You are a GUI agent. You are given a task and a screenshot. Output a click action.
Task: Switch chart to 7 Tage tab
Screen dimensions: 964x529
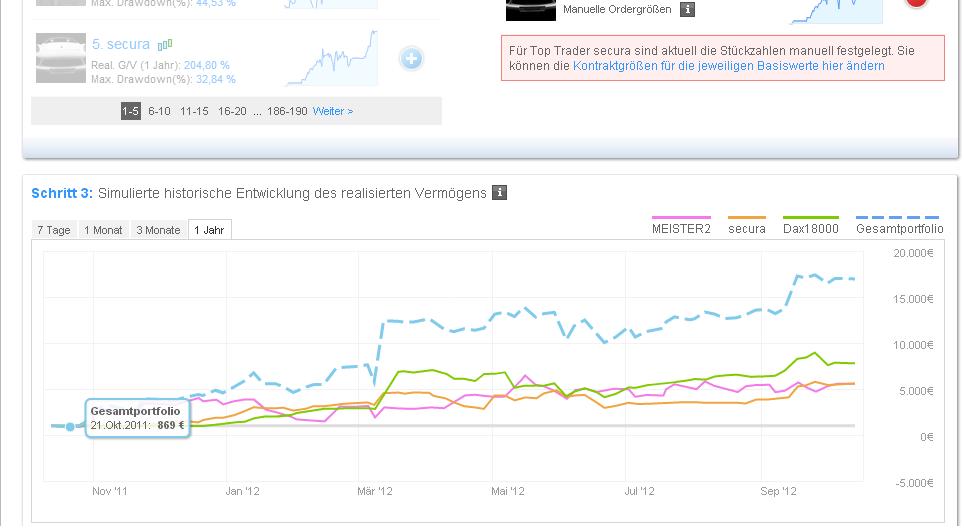(x=54, y=230)
